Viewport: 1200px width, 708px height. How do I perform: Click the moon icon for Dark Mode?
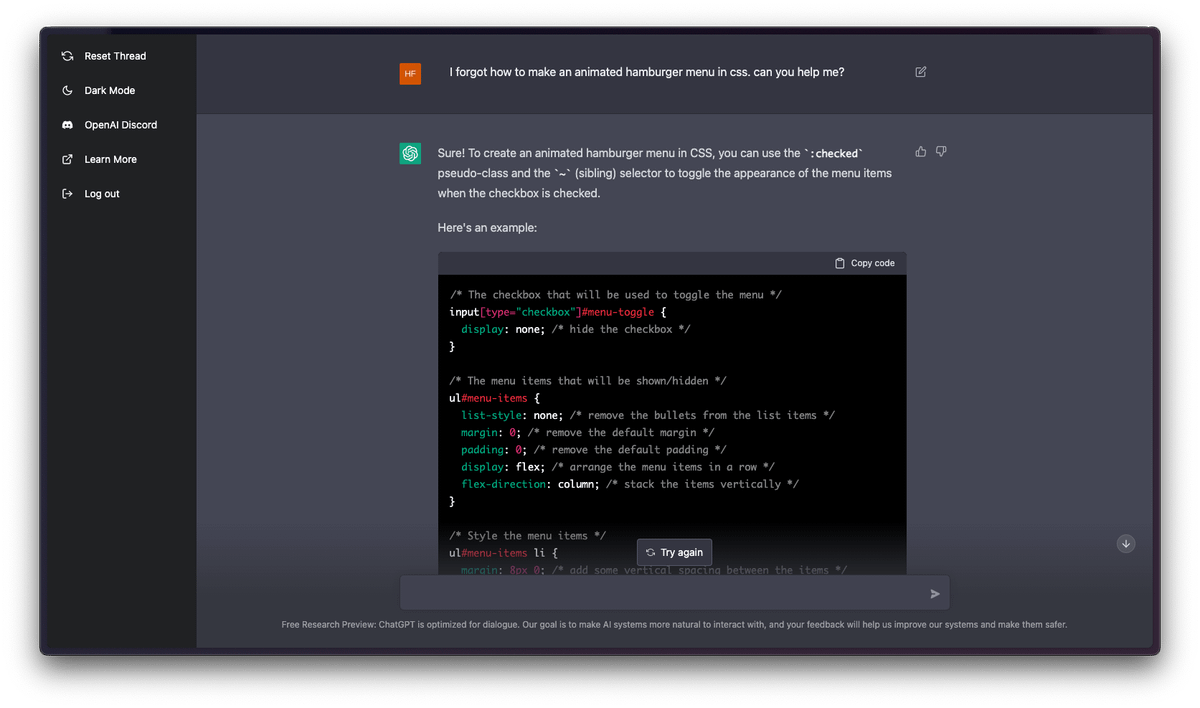click(x=67, y=91)
